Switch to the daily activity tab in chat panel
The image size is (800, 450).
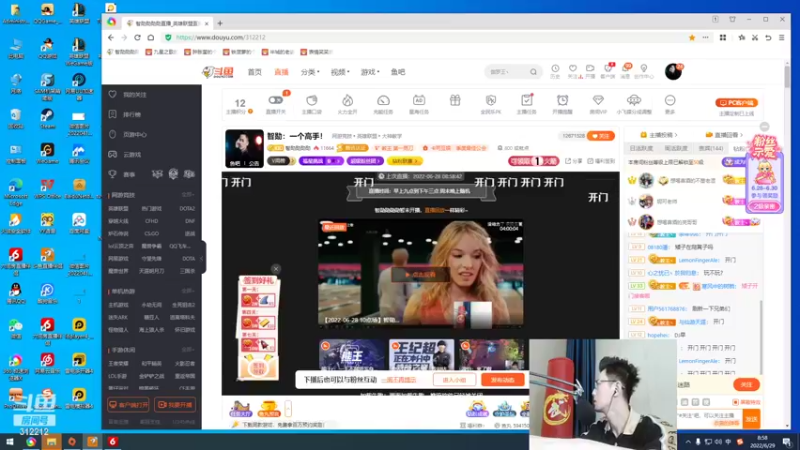[x=641, y=148]
